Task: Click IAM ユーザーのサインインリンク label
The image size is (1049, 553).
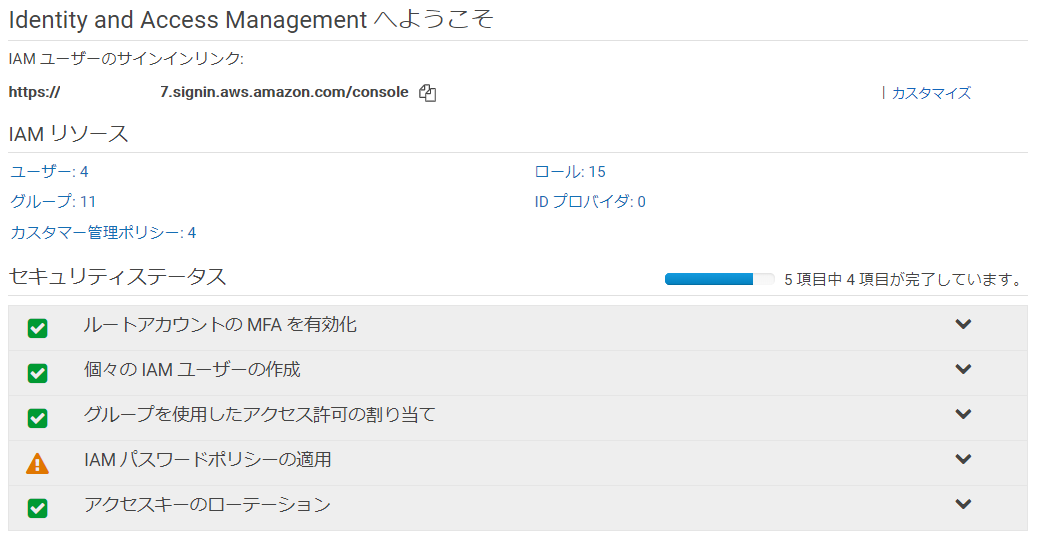Action: [126, 59]
